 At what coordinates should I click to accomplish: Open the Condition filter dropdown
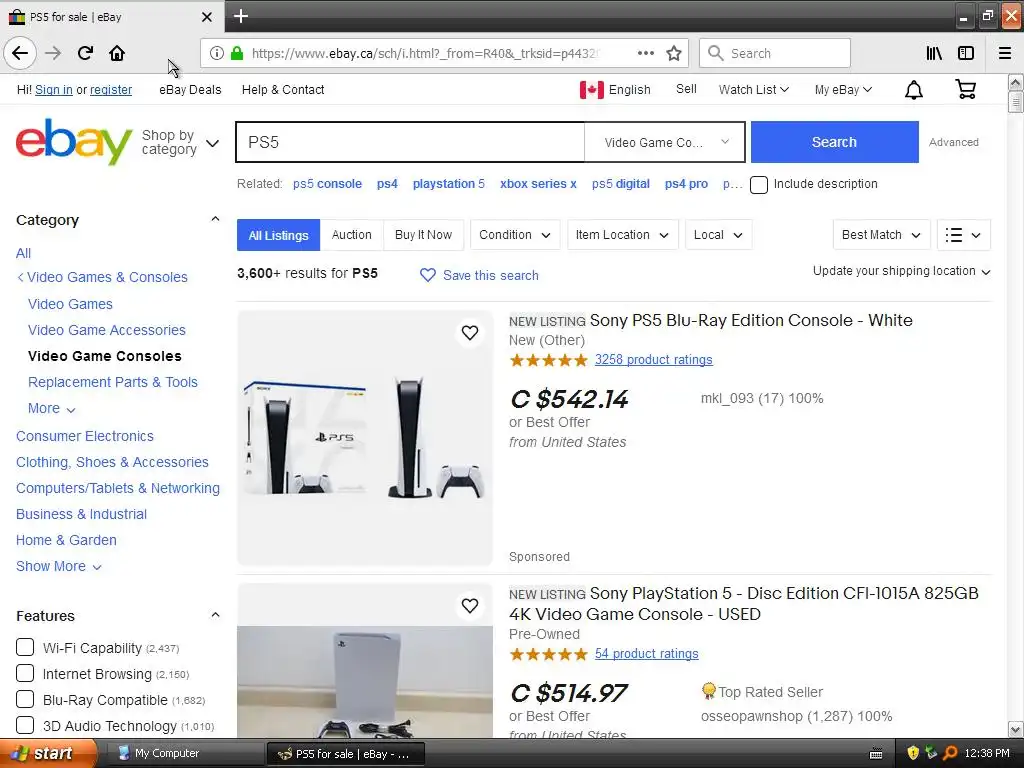pyautogui.click(x=515, y=234)
